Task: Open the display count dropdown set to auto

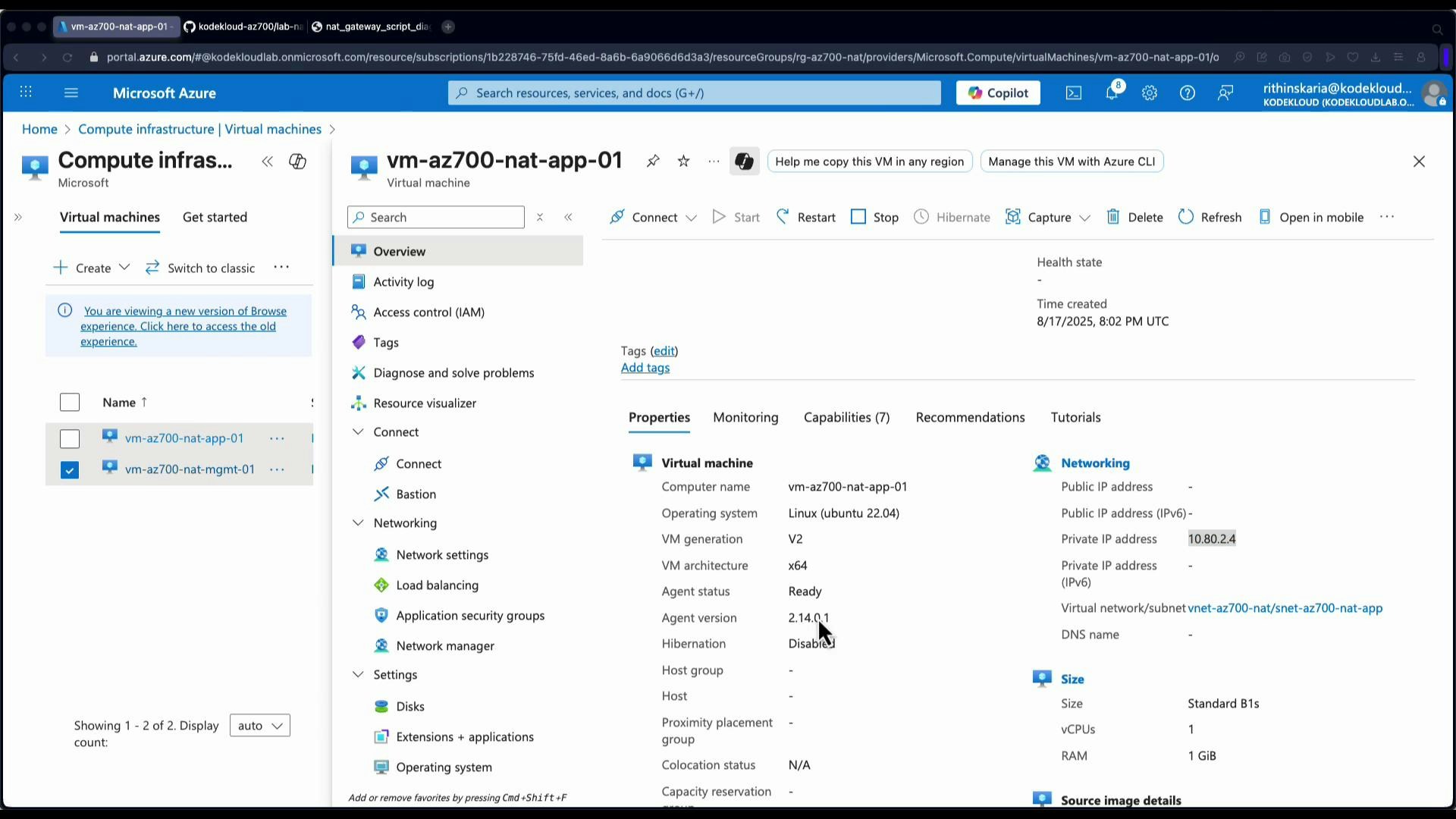Action: point(259,725)
